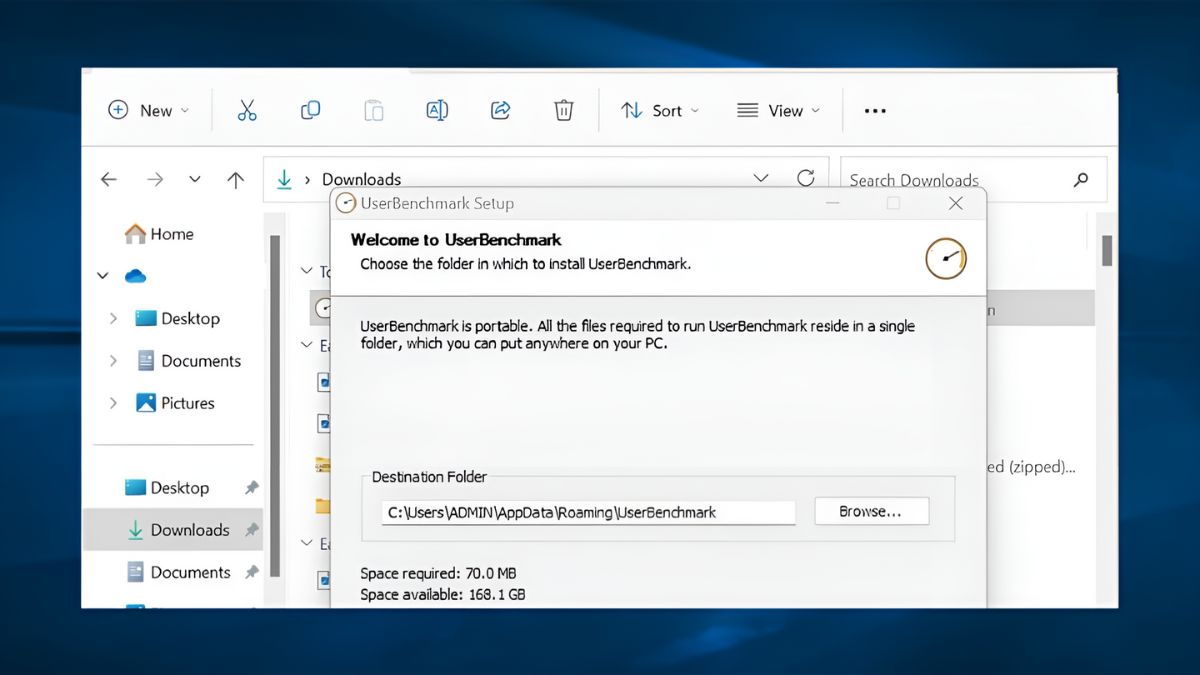This screenshot has height=675, width=1200.
Task: Expand the OneDrive Documents folder node
Action: point(113,361)
